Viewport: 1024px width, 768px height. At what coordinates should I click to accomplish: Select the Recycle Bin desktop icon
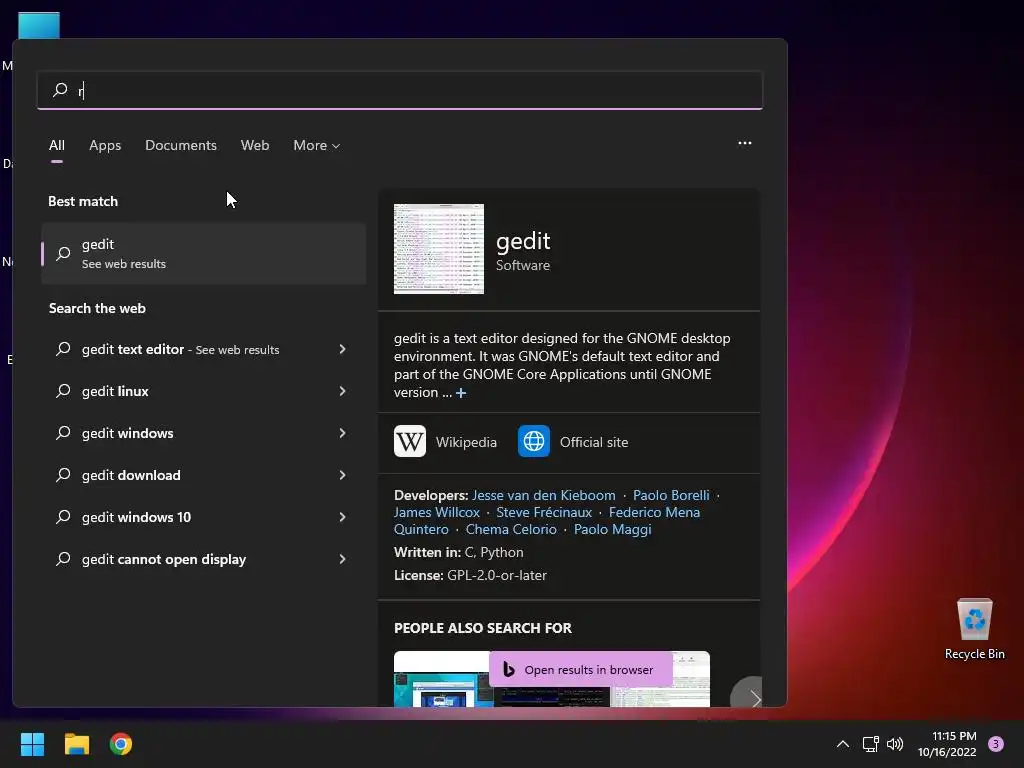pyautogui.click(x=974, y=629)
